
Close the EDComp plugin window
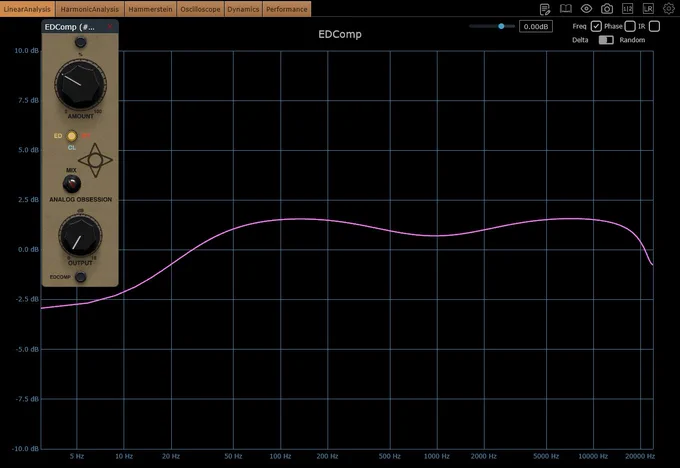[110, 27]
